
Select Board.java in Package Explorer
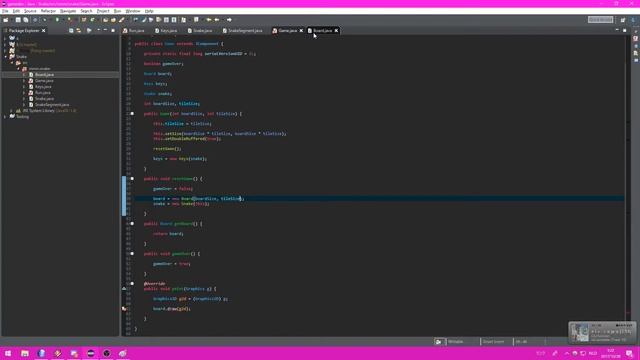[x=44, y=75]
